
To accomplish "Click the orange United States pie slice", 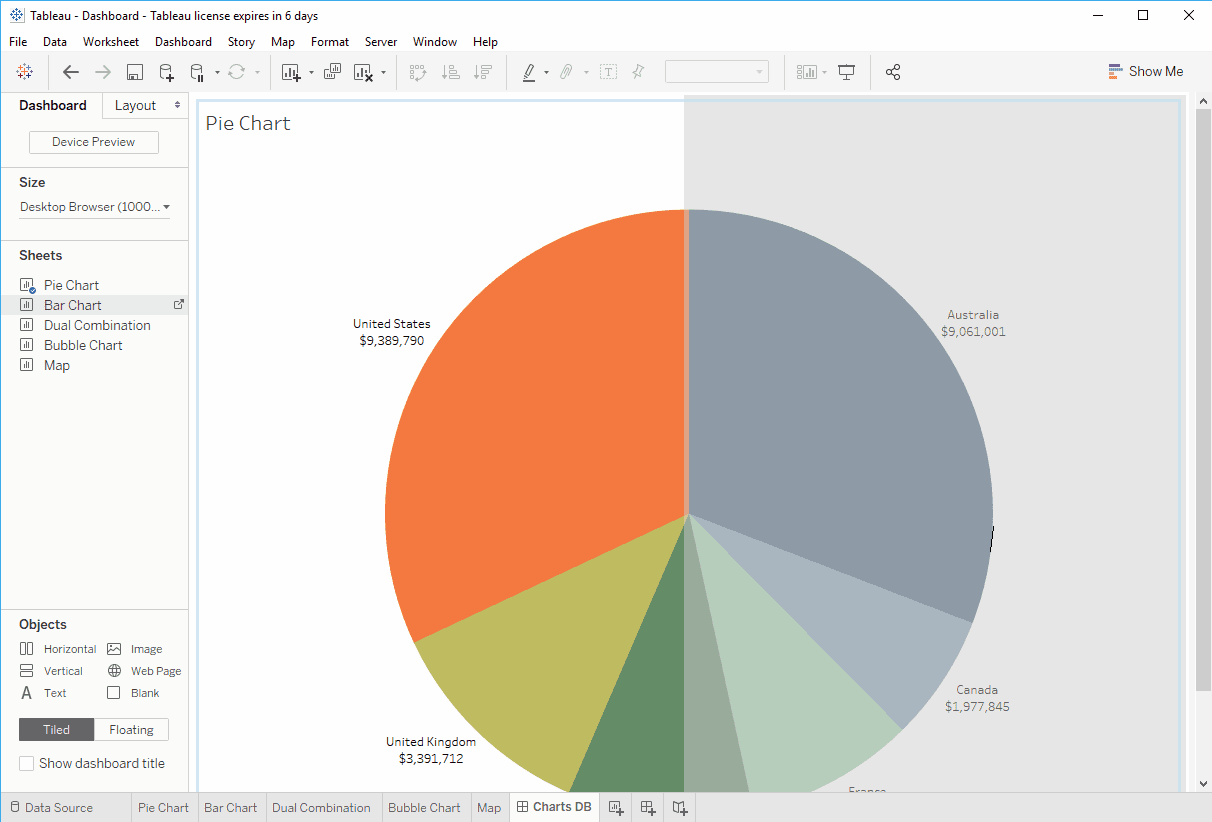I will 540,420.
